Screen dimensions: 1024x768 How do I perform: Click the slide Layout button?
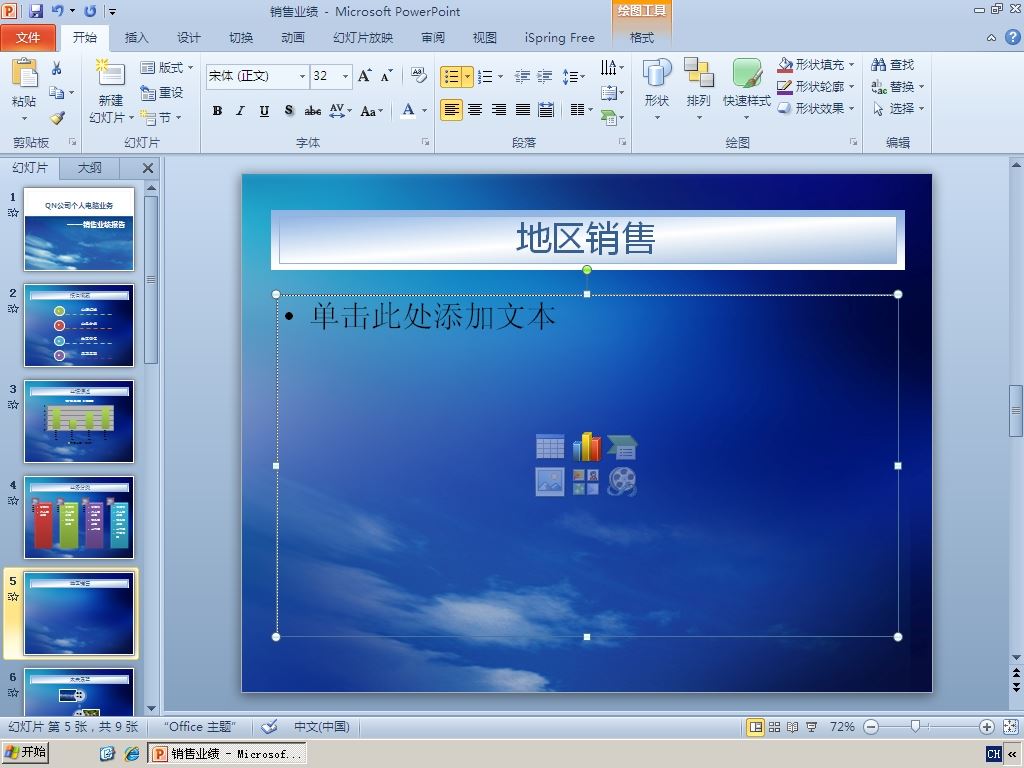pyautogui.click(x=167, y=67)
